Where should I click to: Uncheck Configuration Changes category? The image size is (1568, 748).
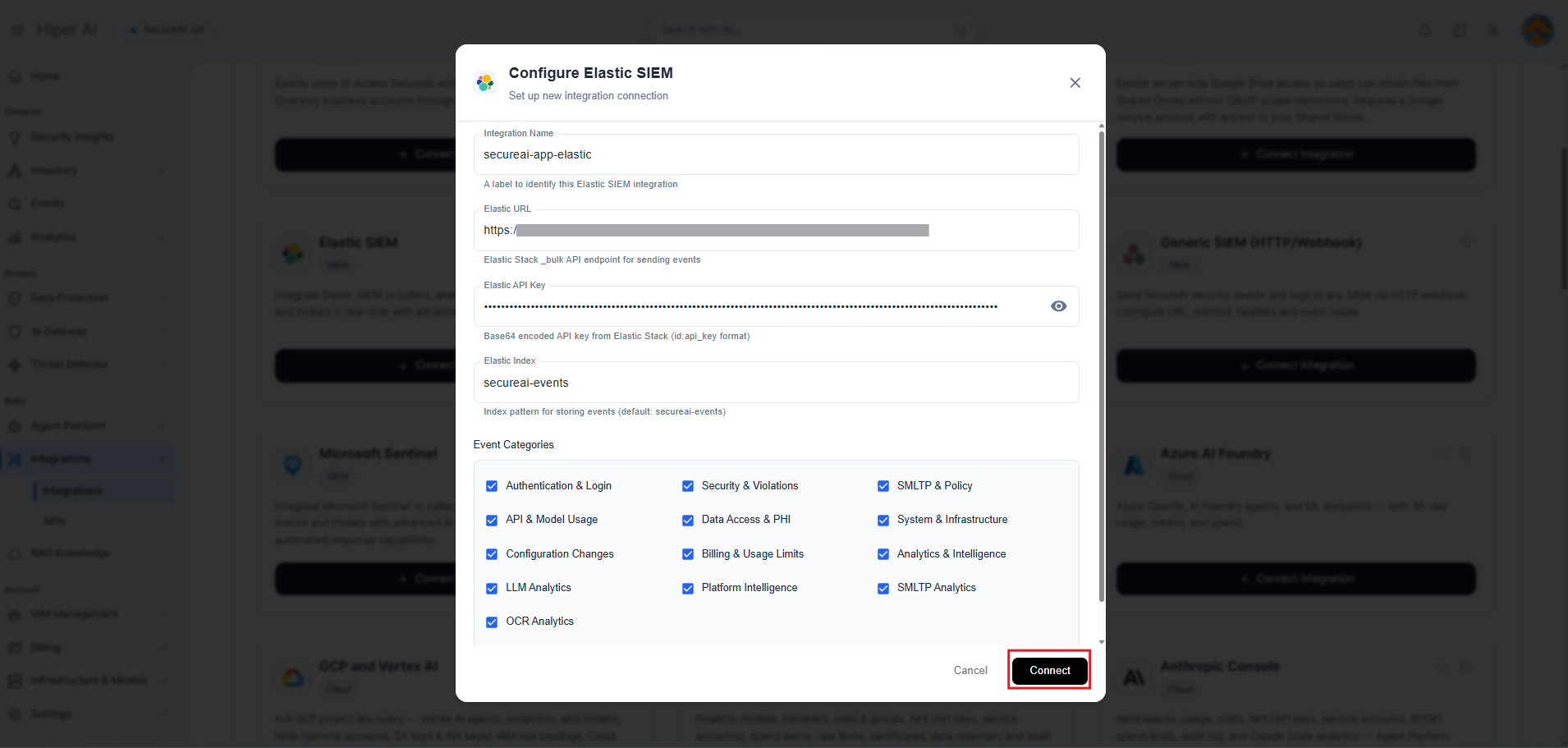(x=492, y=554)
